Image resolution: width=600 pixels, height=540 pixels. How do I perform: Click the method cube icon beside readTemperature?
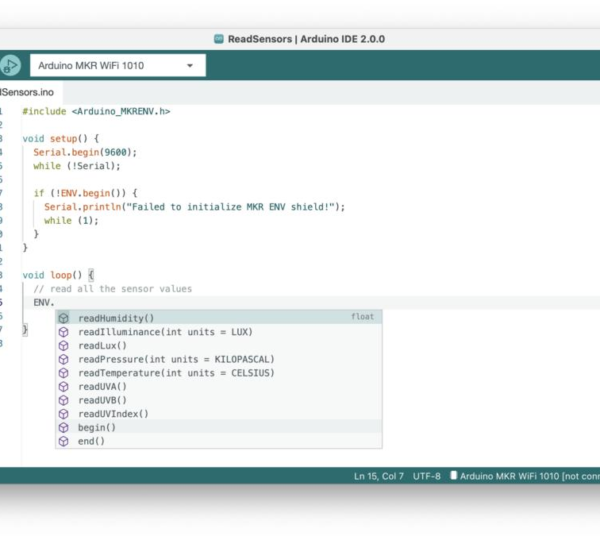point(64,373)
